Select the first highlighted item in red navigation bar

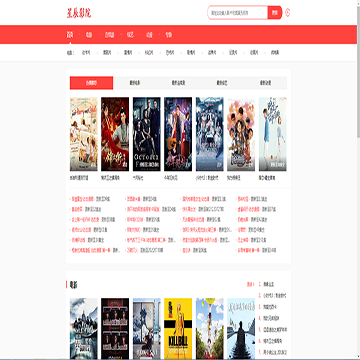pyautogui.click(x=70, y=35)
